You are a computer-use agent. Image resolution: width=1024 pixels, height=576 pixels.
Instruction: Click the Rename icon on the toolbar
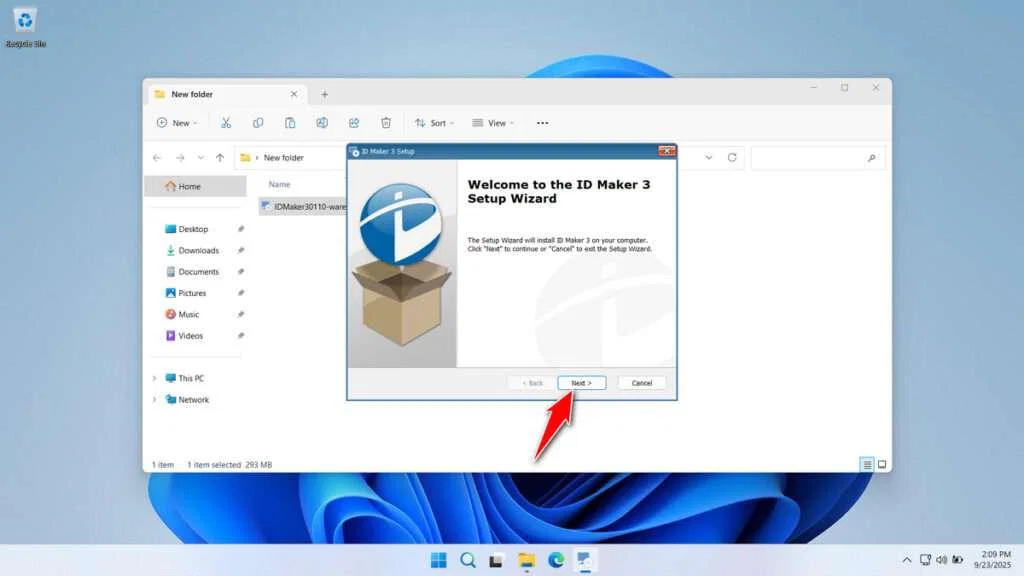tap(322, 122)
